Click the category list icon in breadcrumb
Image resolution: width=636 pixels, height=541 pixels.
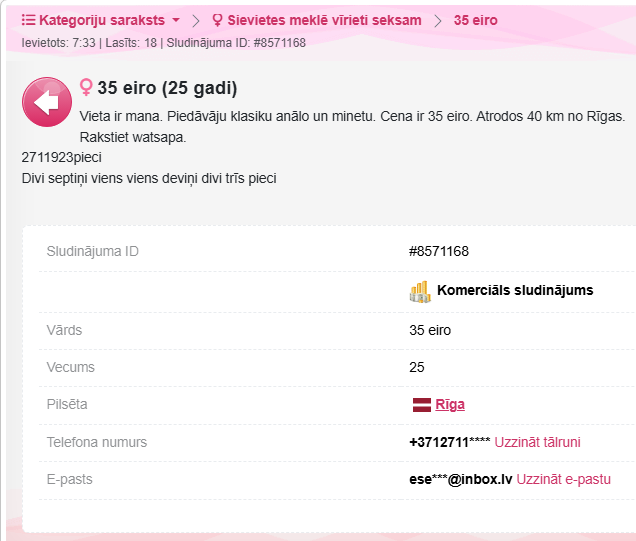pos(28,20)
